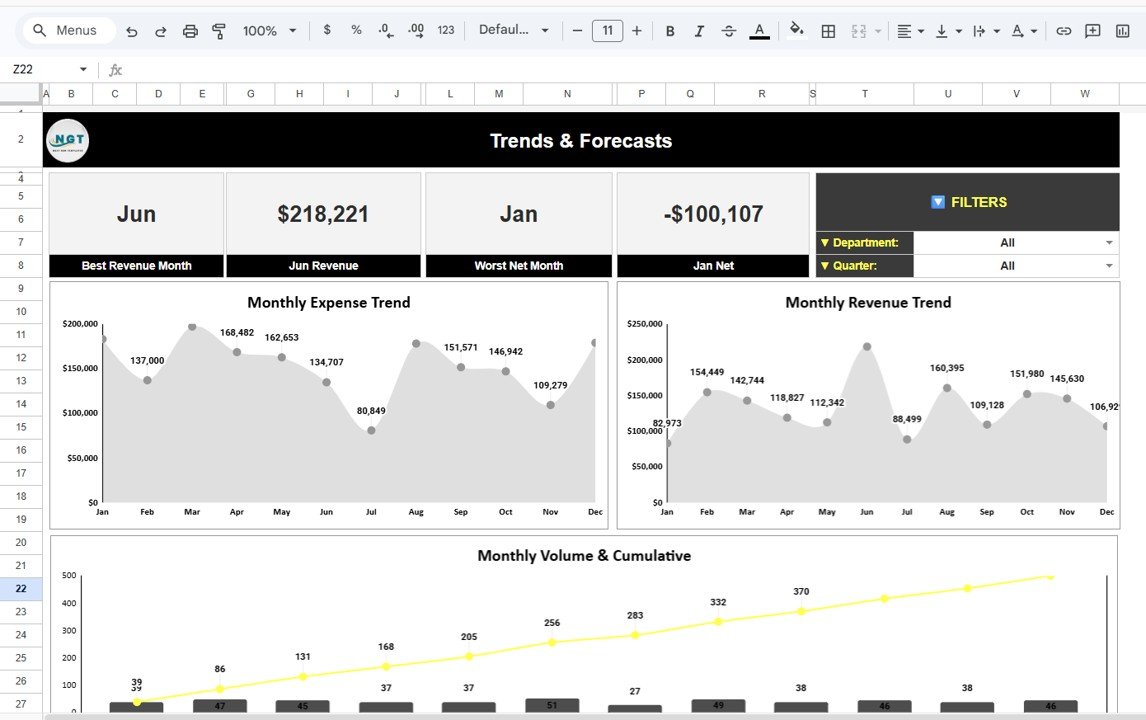1146x720 pixels.
Task: Open the text color picker
Action: click(759, 31)
